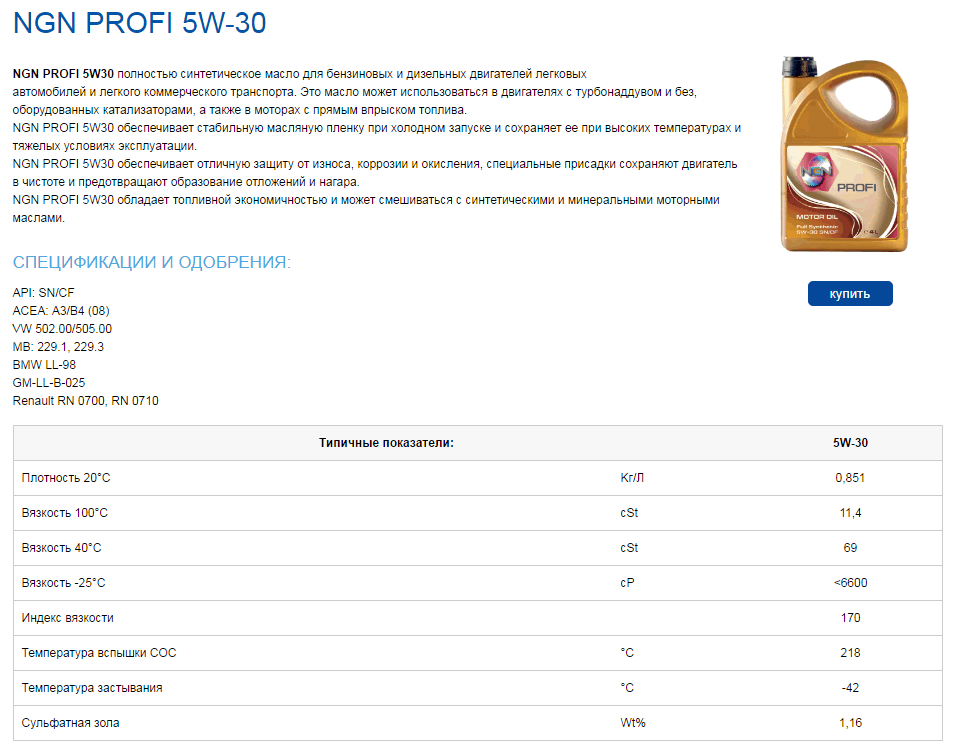Click the Сульфатная зола row label
The height and width of the screenshot is (755, 956).
[x=71, y=723]
